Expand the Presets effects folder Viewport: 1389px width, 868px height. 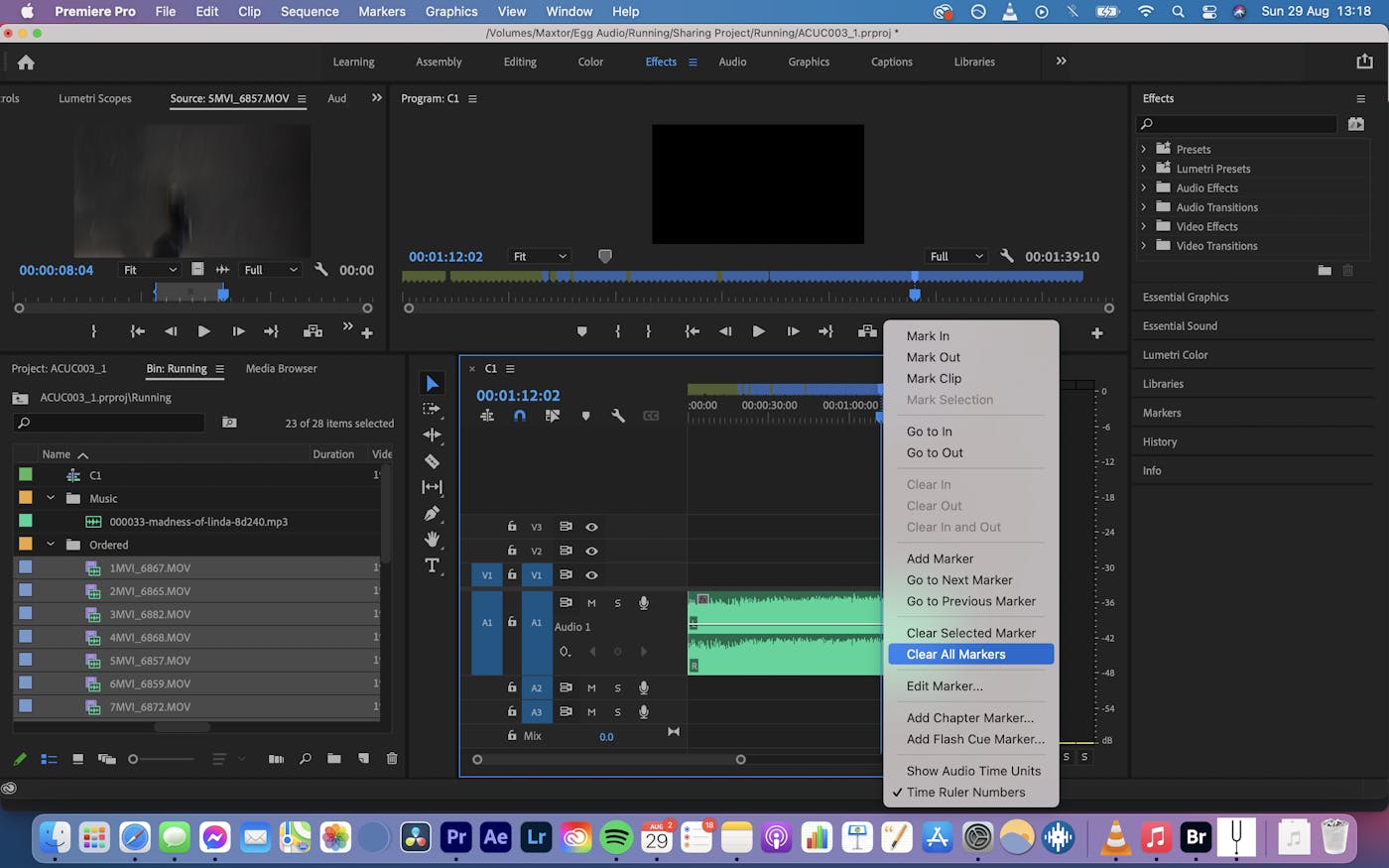click(x=1144, y=149)
